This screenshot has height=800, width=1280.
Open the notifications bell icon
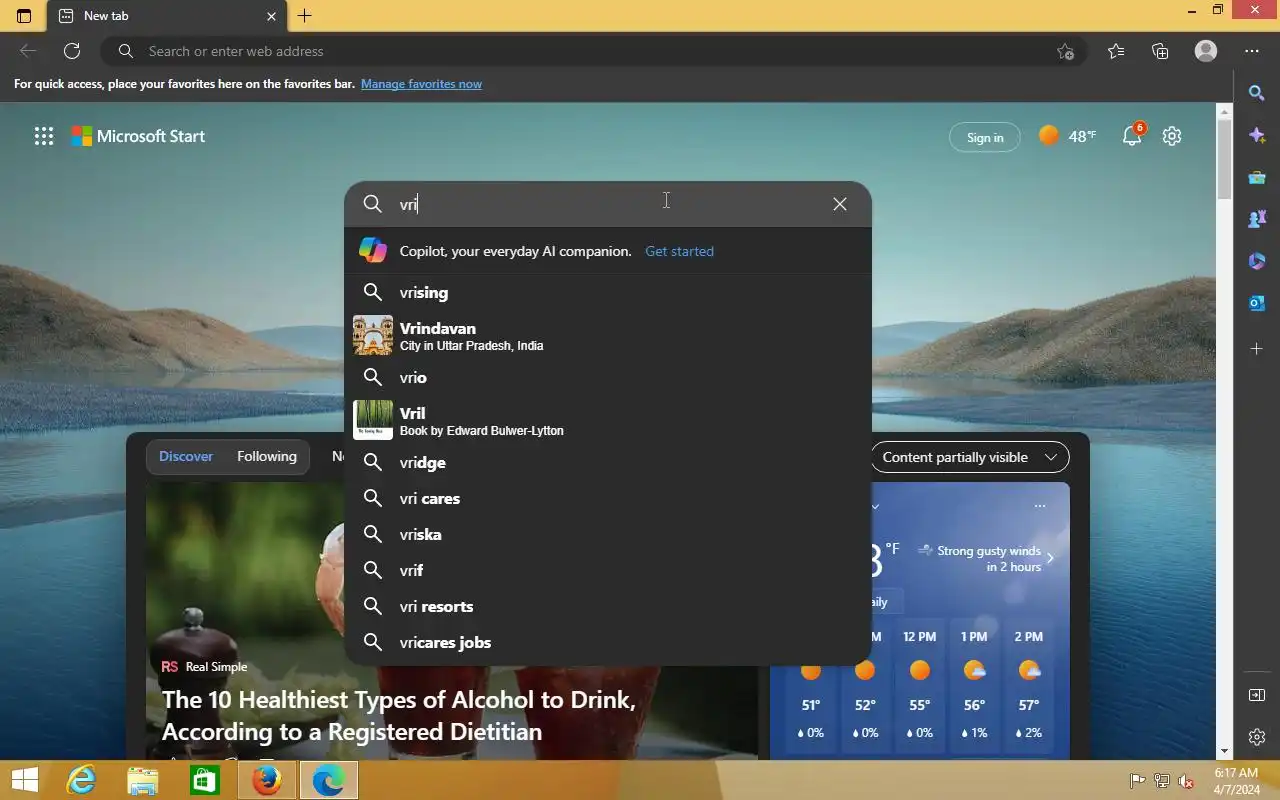1133,136
